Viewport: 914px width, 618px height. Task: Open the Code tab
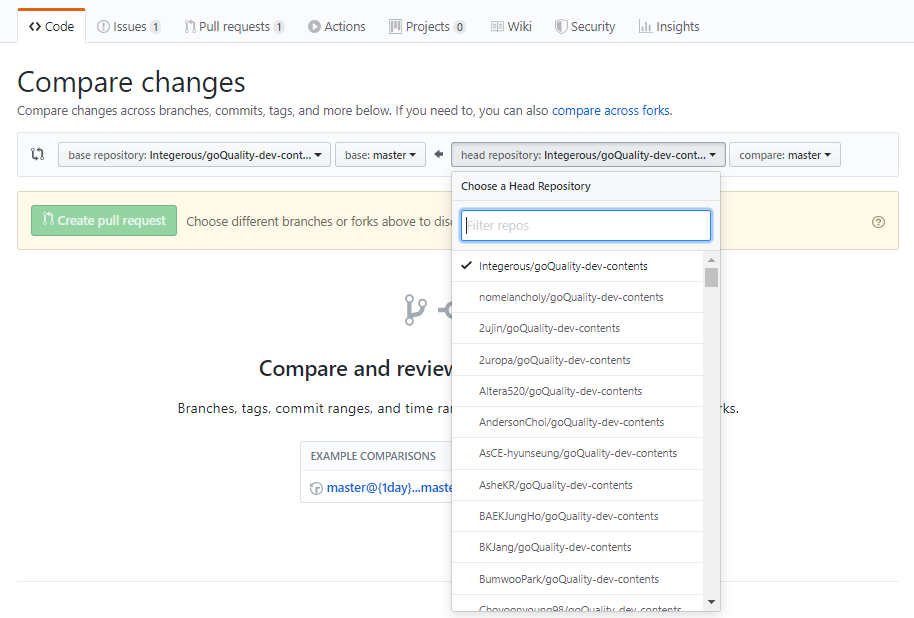51,26
